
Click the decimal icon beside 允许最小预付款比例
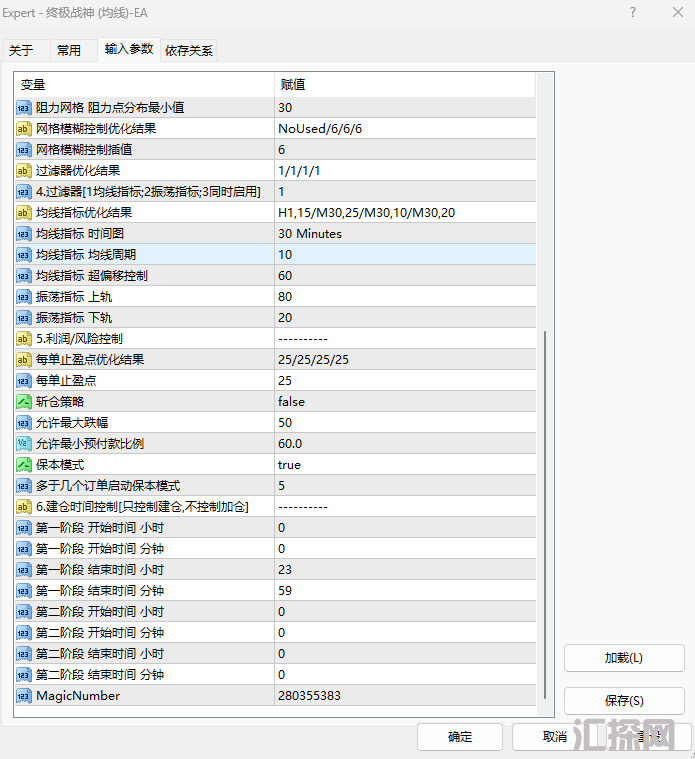[24, 444]
